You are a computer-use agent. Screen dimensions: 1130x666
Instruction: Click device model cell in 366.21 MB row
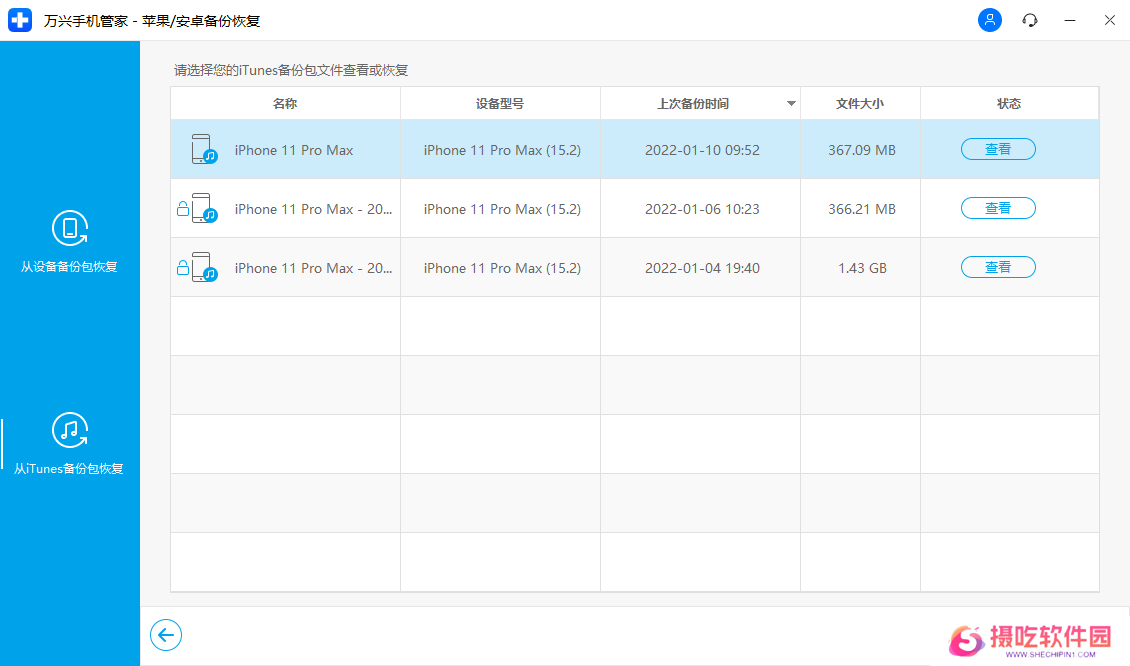tap(502, 209)
